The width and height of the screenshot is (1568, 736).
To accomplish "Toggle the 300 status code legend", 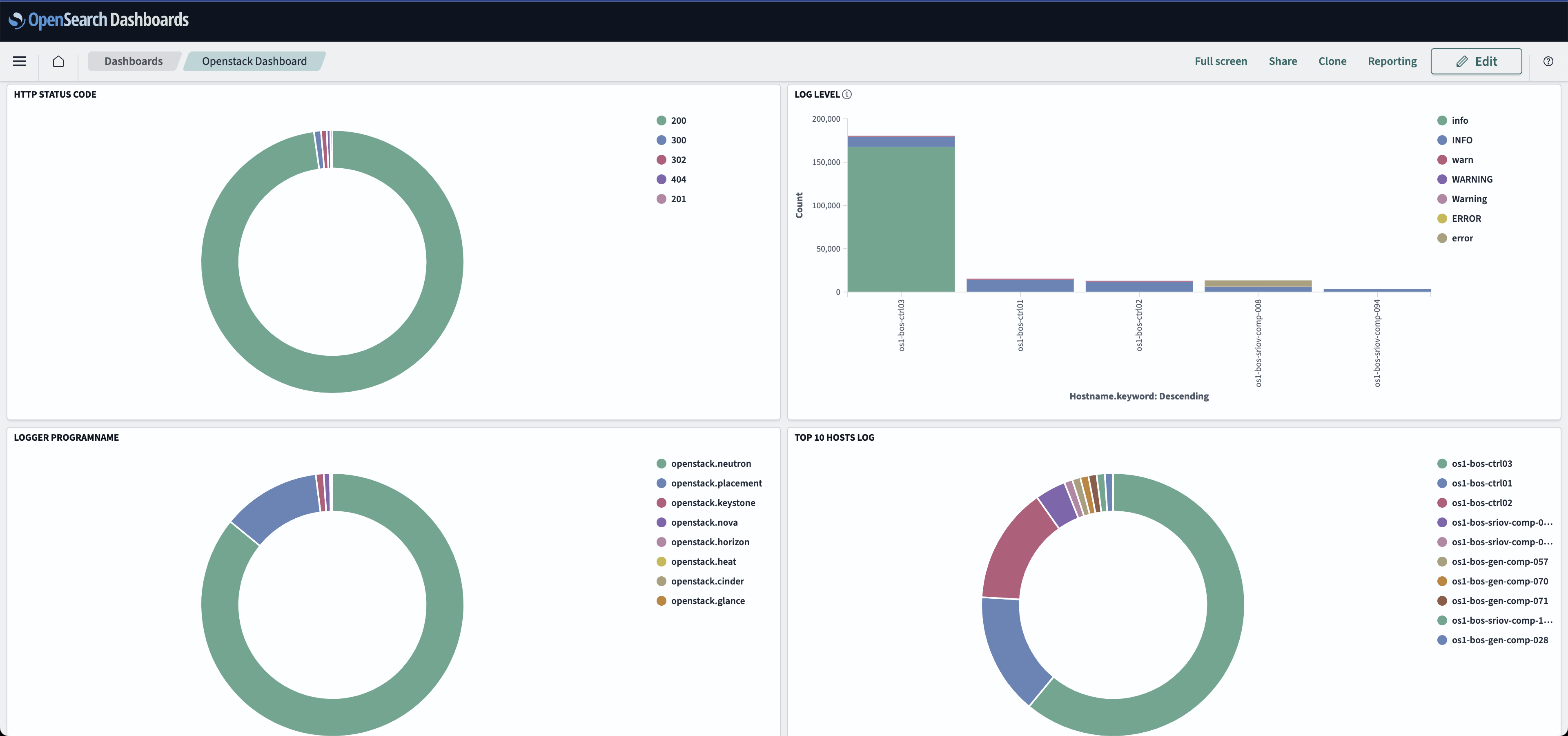I will (x=671, y=140).
